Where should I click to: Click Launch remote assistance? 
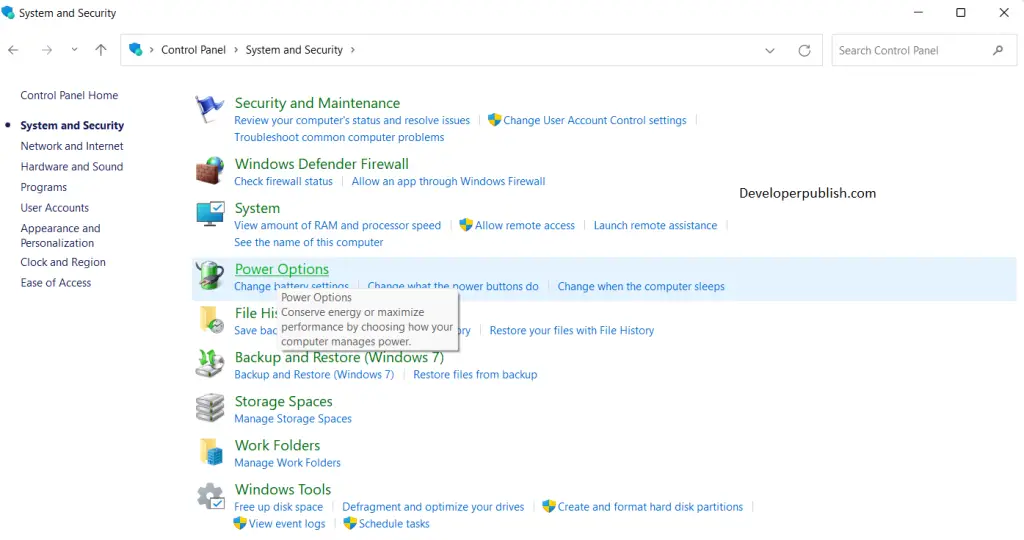(x=655, y=225)
